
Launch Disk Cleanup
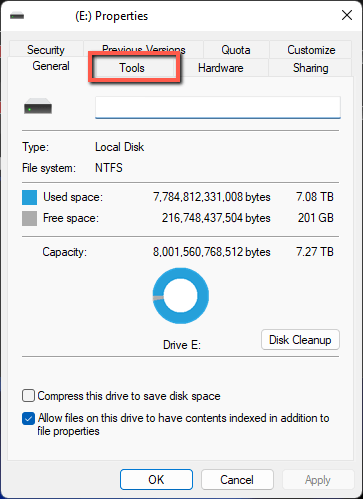click(x=300, y=340)
